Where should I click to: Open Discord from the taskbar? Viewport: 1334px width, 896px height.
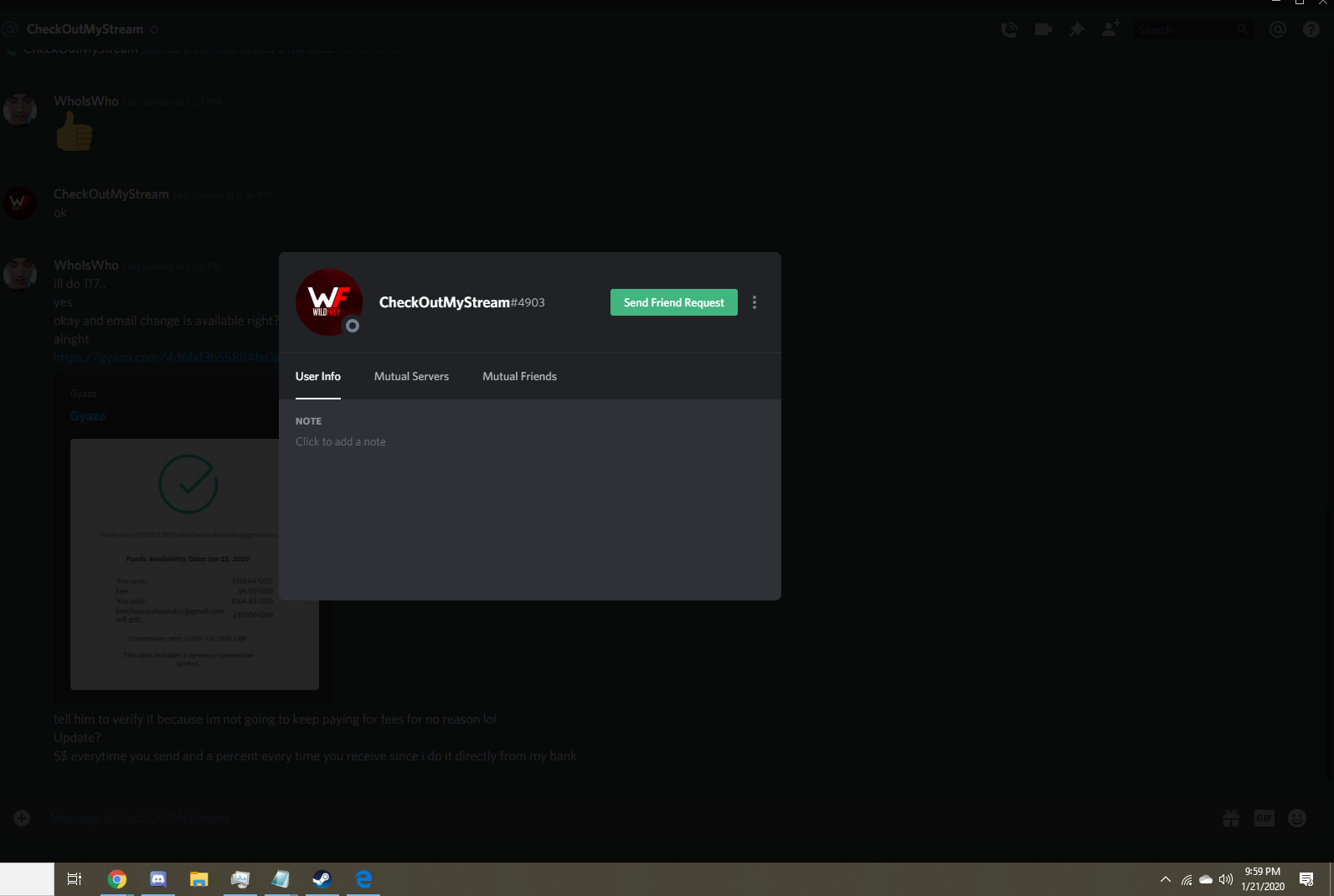click(x=158, y=879)
